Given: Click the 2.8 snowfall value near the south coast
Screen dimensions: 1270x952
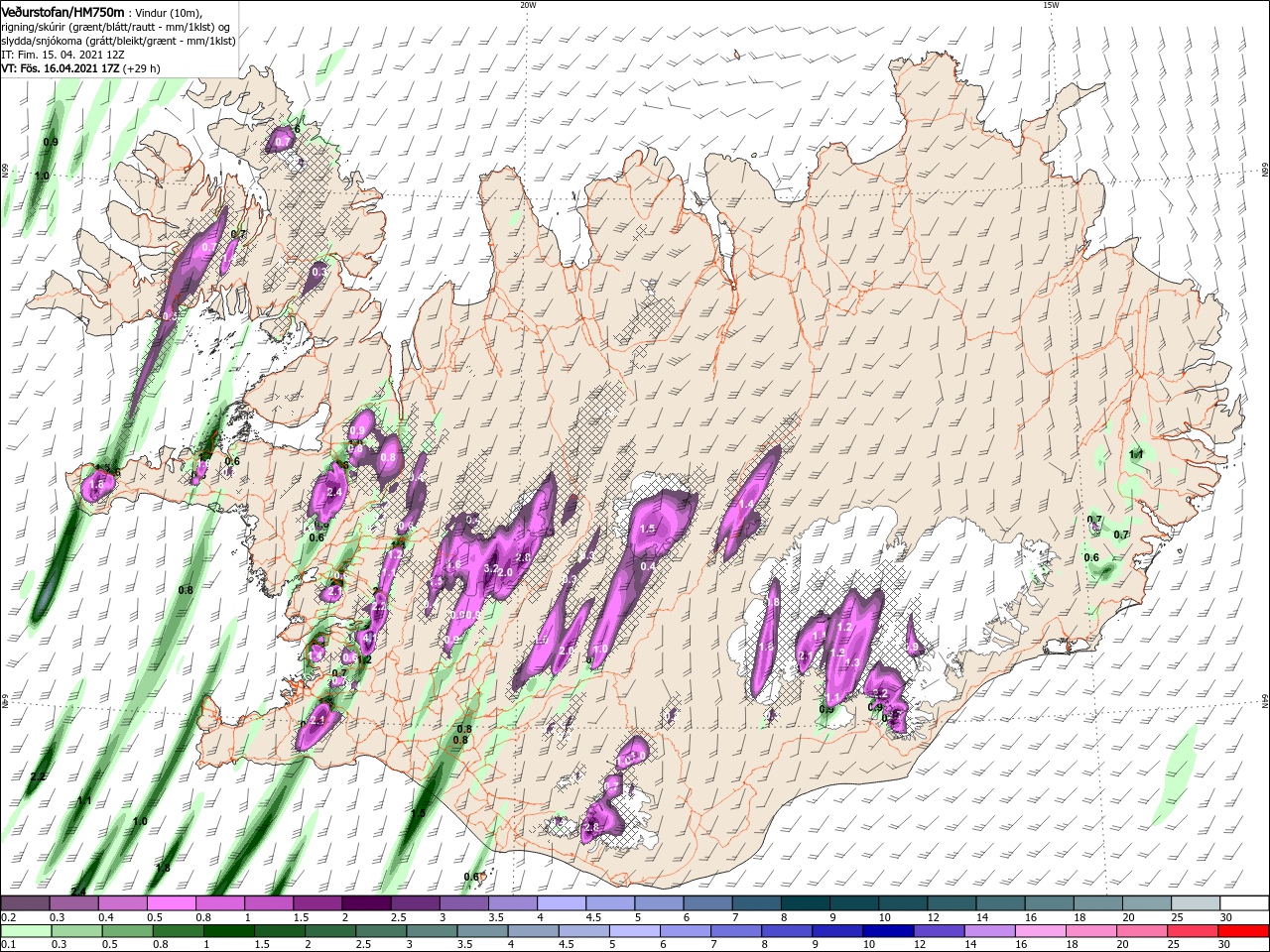Looking at the screenshot, I should click(592, 827).
